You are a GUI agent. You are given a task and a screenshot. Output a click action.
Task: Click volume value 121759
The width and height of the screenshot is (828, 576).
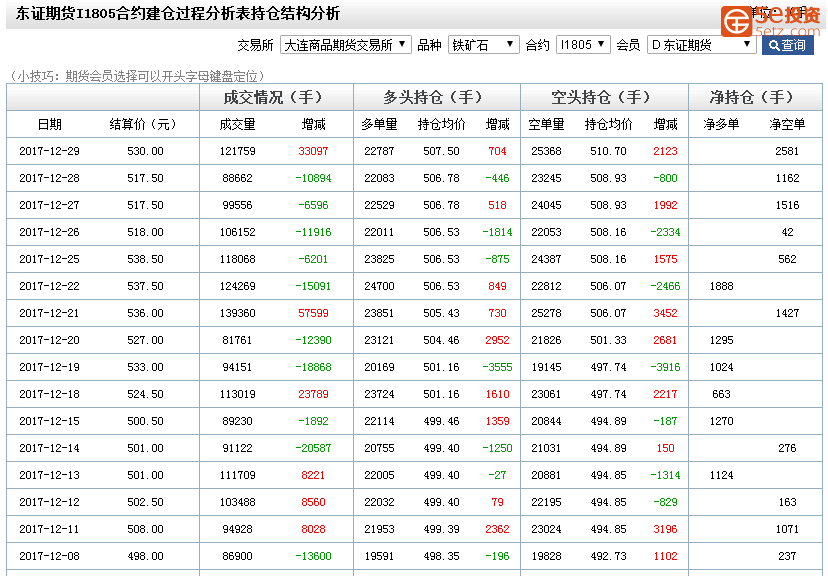pos(238,152)
